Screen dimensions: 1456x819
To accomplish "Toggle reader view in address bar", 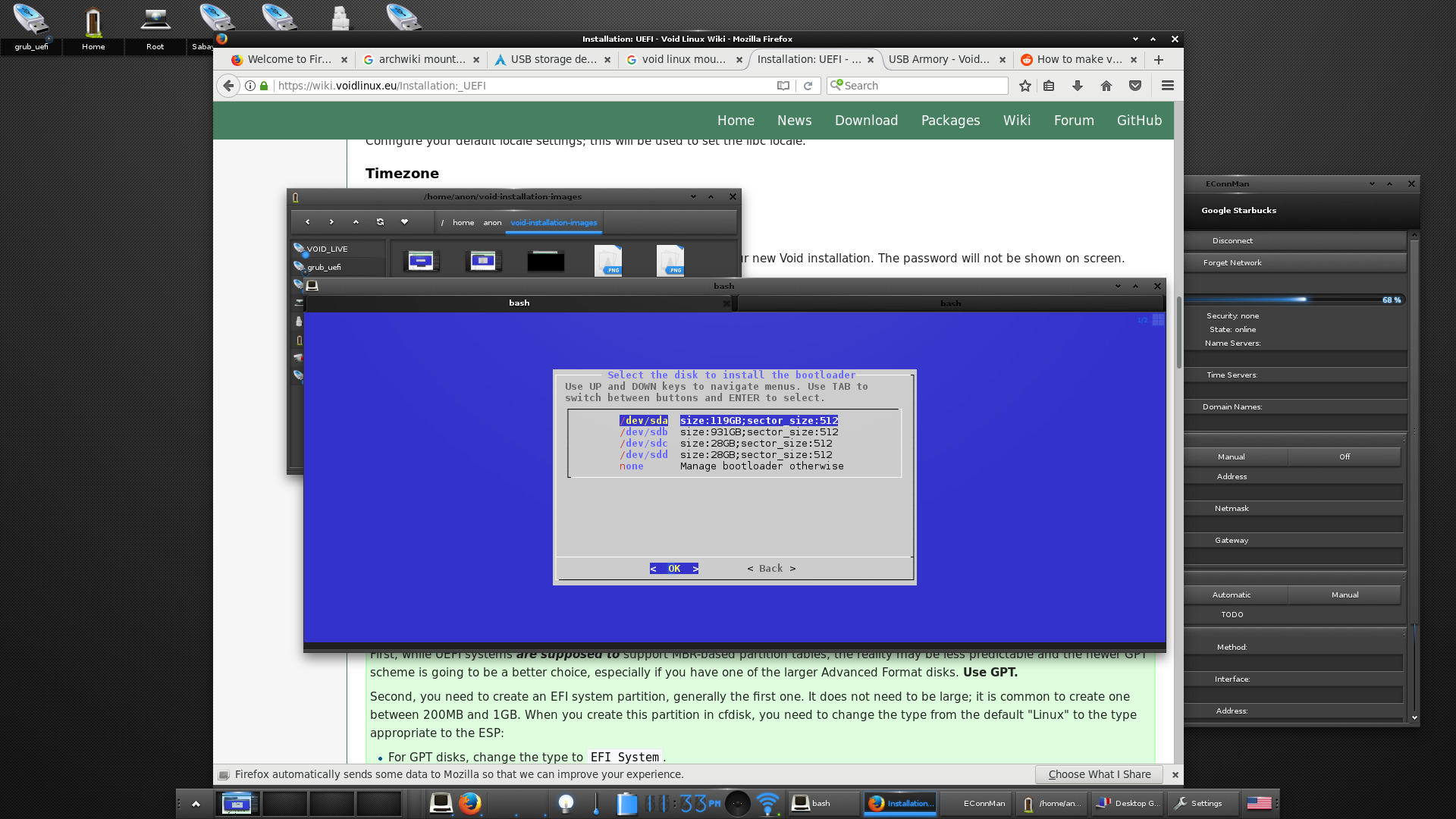I will point(783,86).
